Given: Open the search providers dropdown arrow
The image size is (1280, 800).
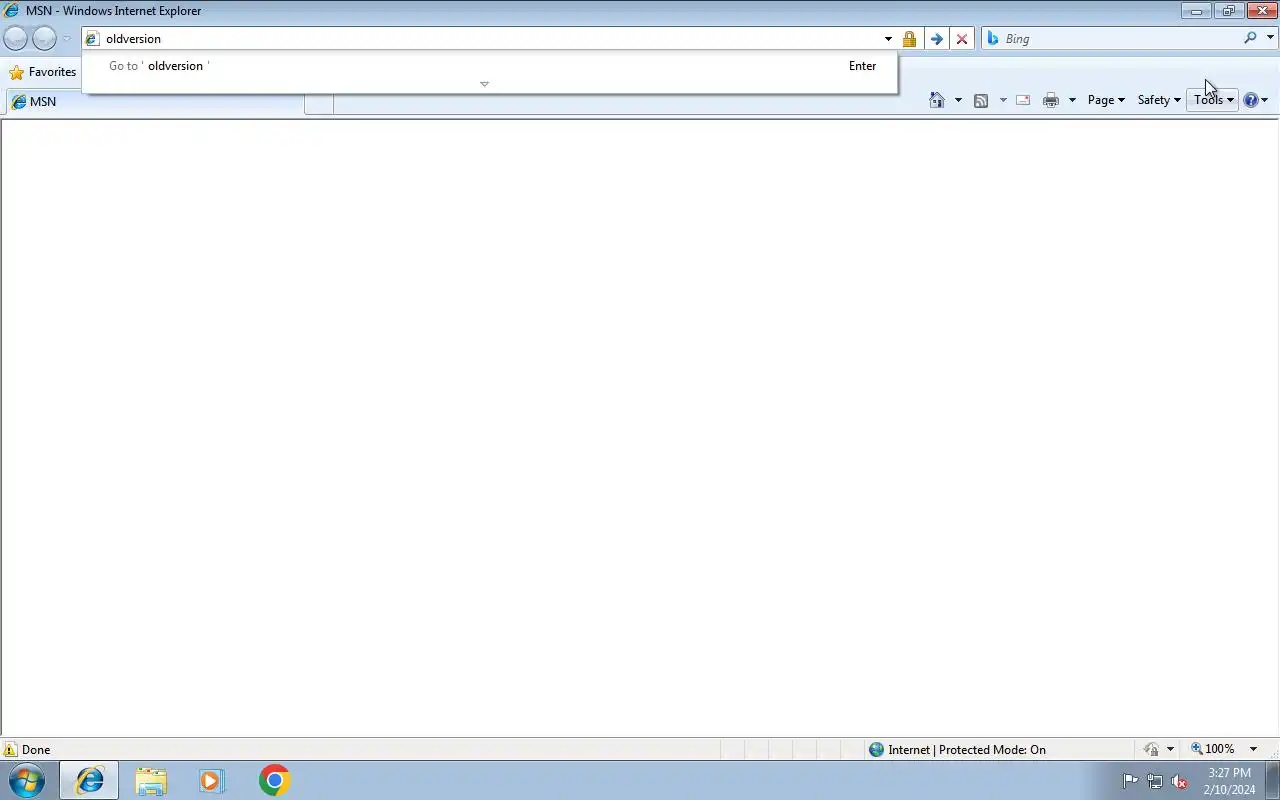Looking at the screenshot, I should coord(1271,38).
